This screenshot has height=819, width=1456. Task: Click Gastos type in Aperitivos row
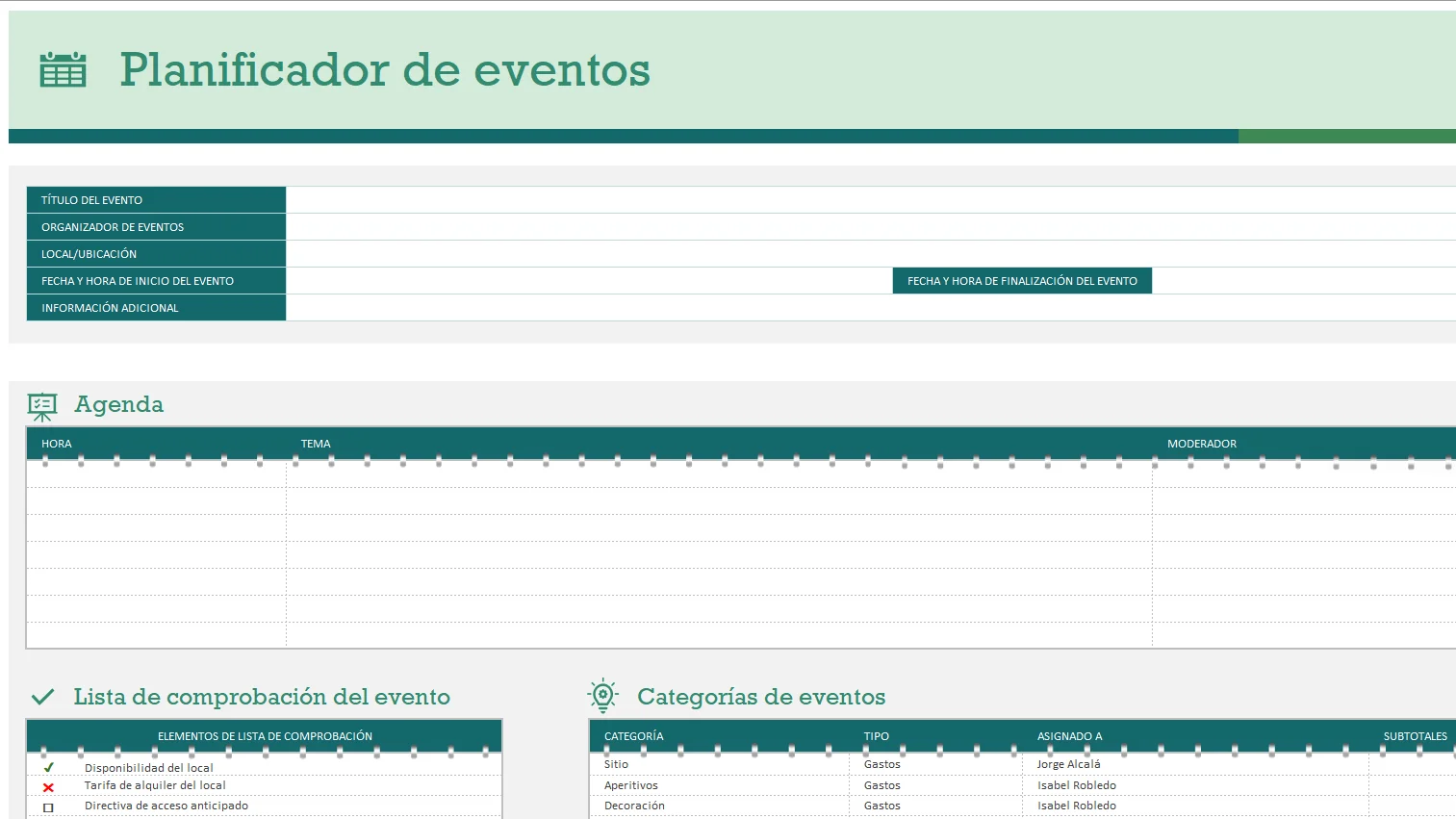(882, 785)
